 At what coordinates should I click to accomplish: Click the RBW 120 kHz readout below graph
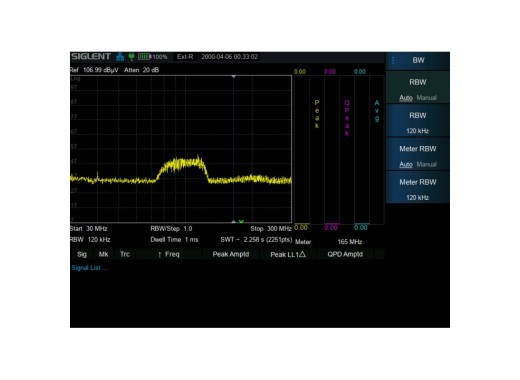[90, 240]
